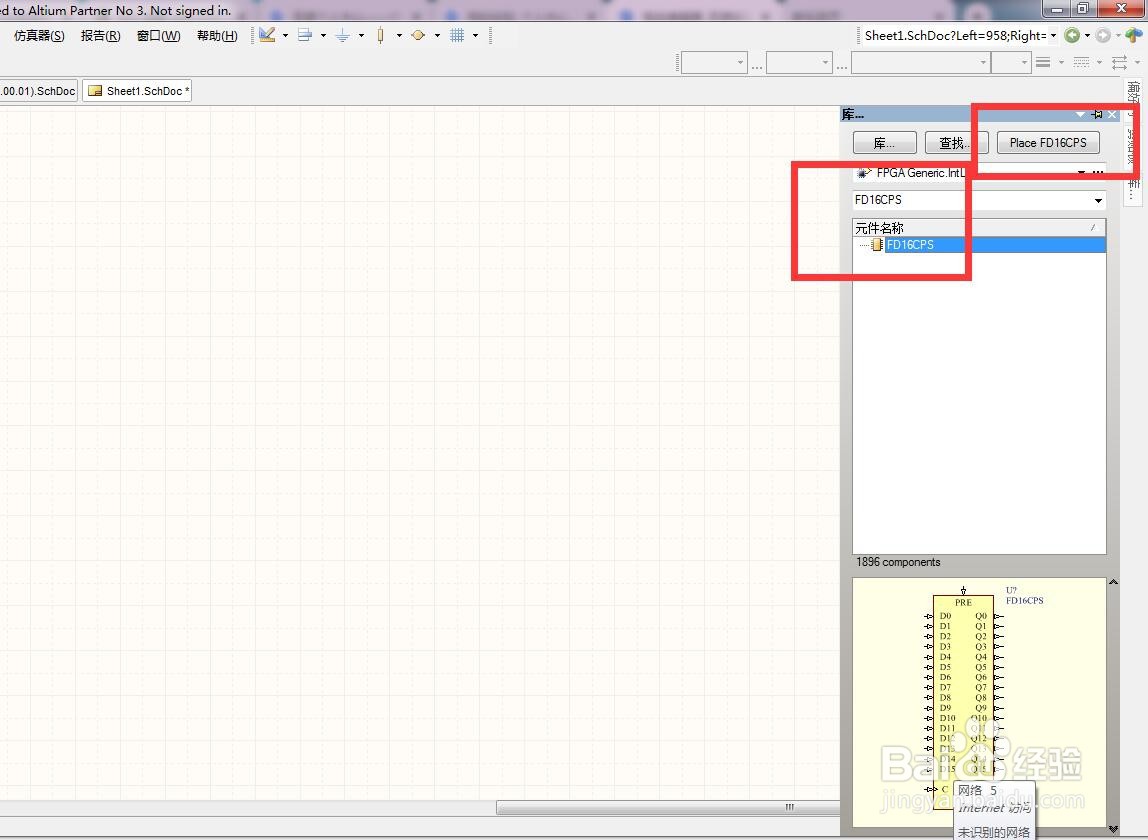Sort by the 元件名称 column header
The height and width of the screenshot is (840, 1148).
(980, 228)
